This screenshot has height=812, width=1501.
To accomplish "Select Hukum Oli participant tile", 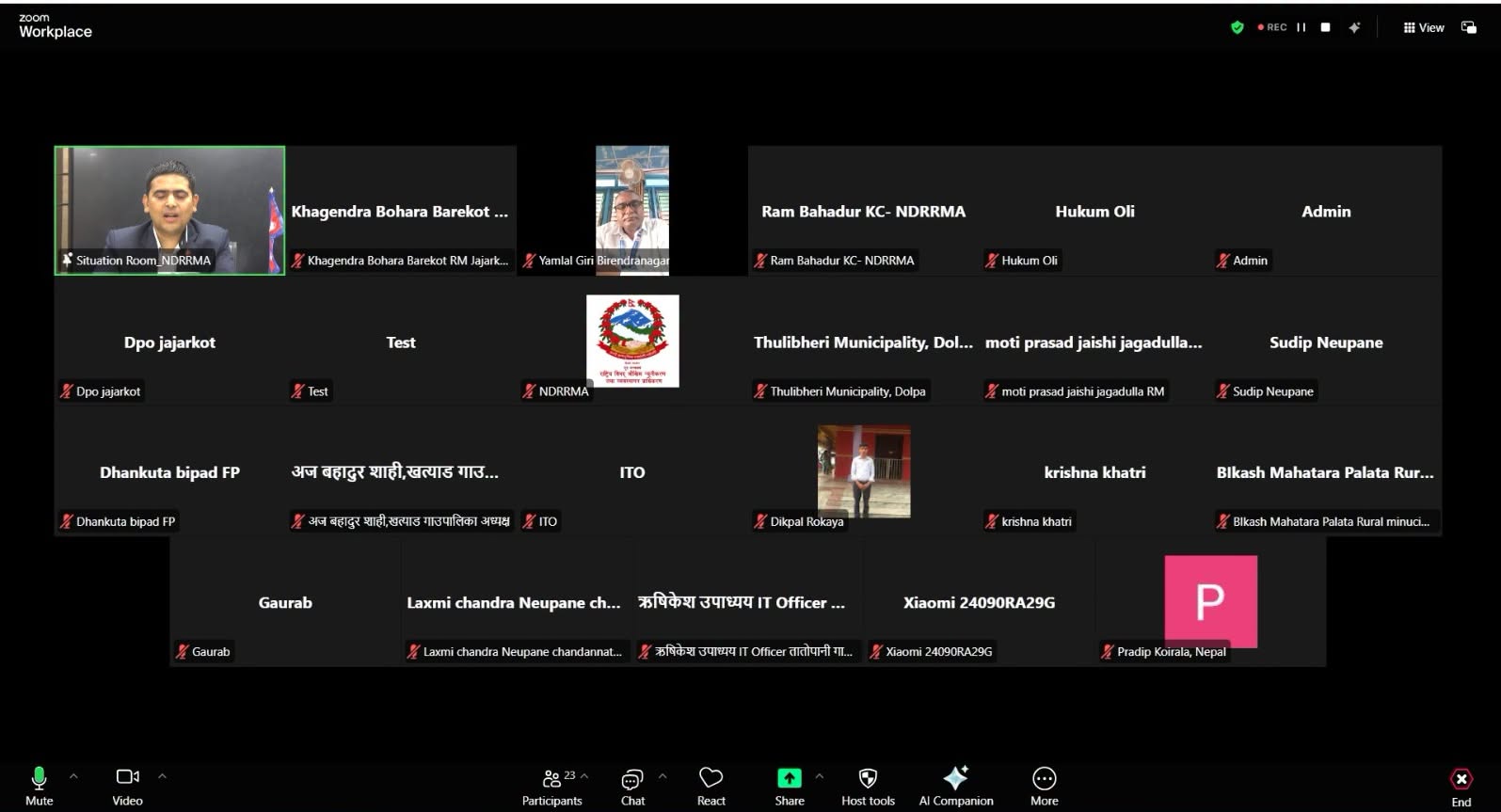I will [1094, 211].
